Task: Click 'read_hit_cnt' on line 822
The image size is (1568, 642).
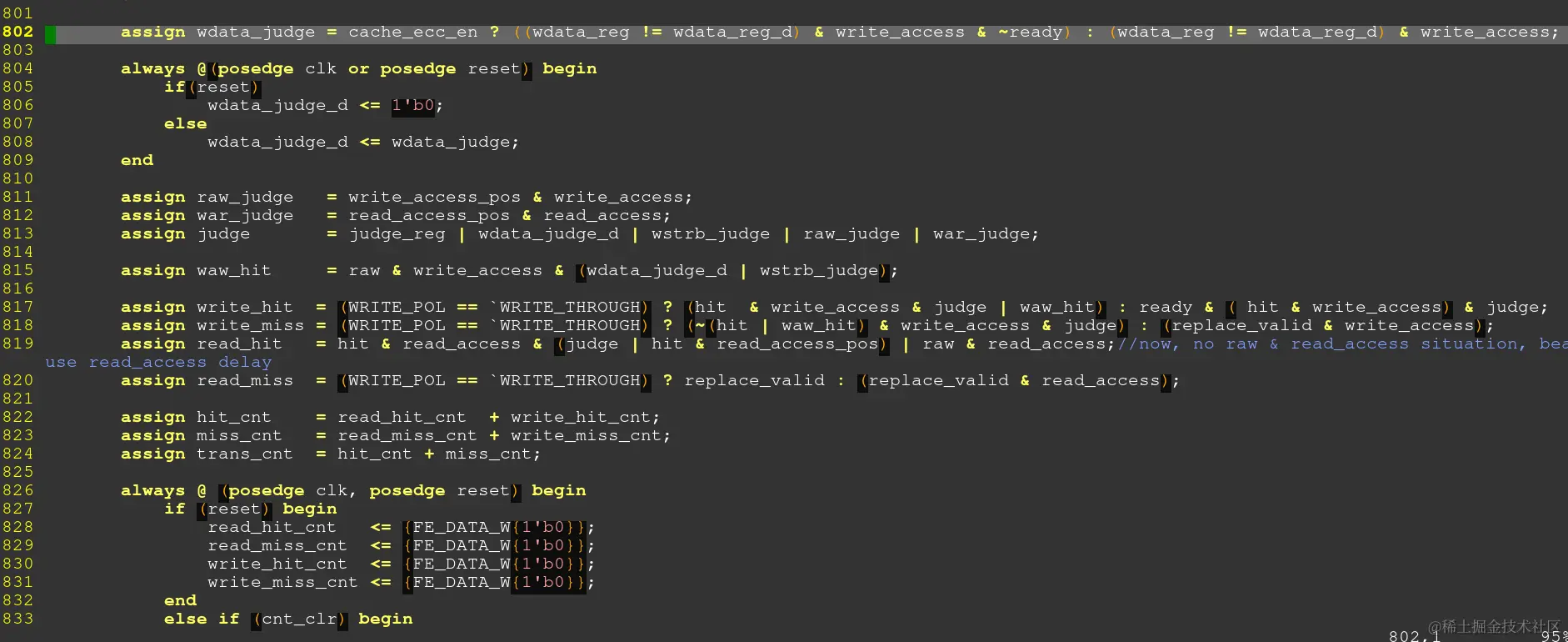Action: click(x=402, y=417)
